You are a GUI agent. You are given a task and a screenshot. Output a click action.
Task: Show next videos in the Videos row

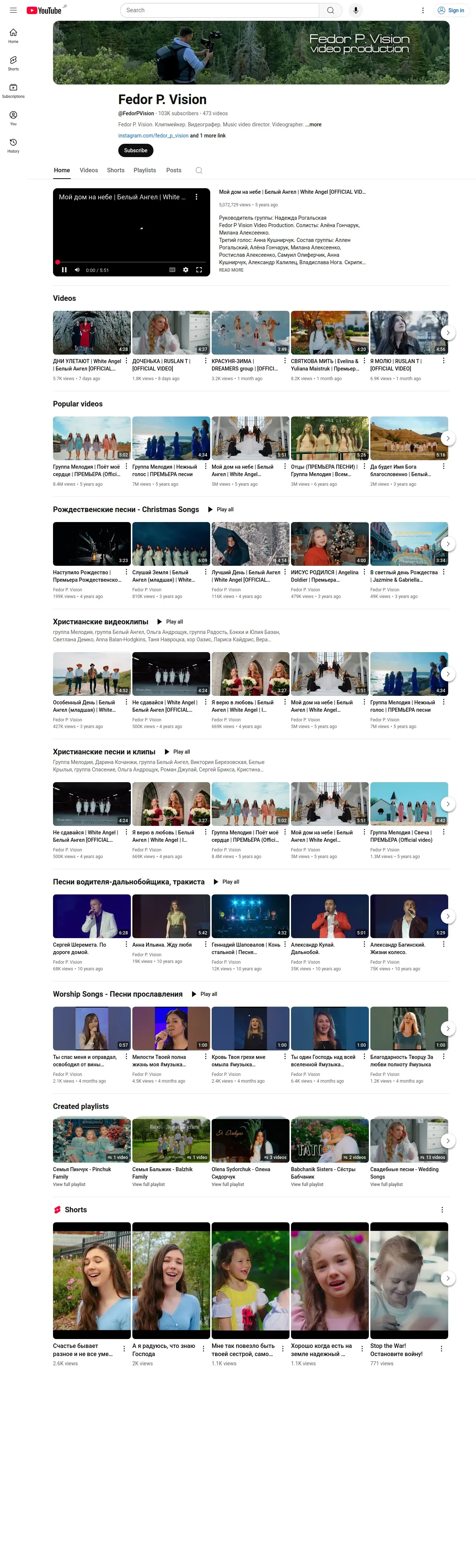[448, 333]
